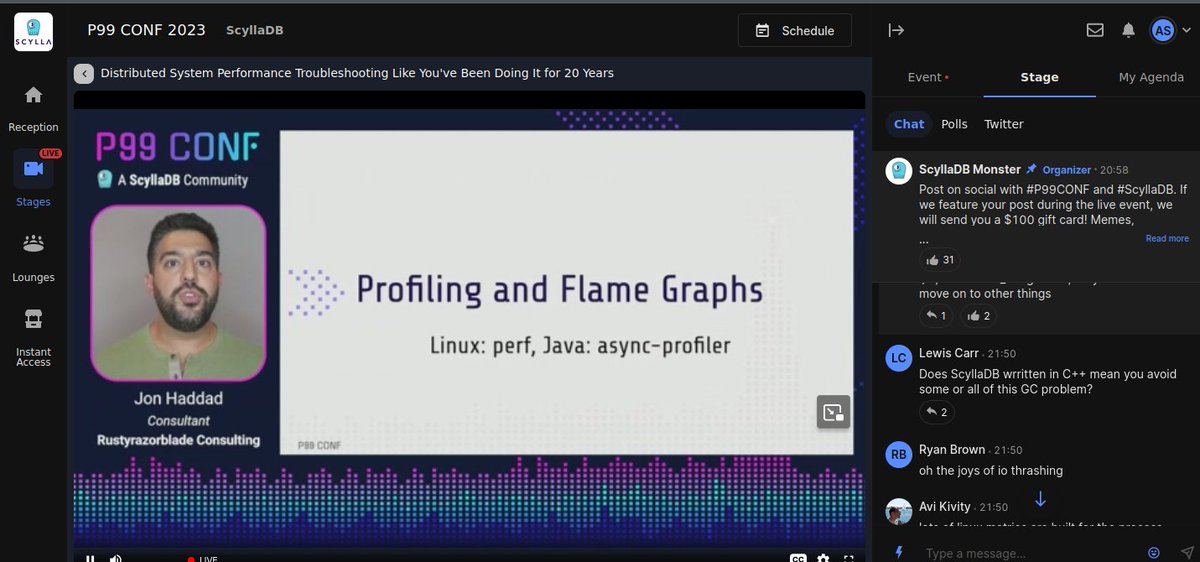The width and height of the screenshot is (1200, 562).
Task: Open the live Stages section
Action: 33,169
